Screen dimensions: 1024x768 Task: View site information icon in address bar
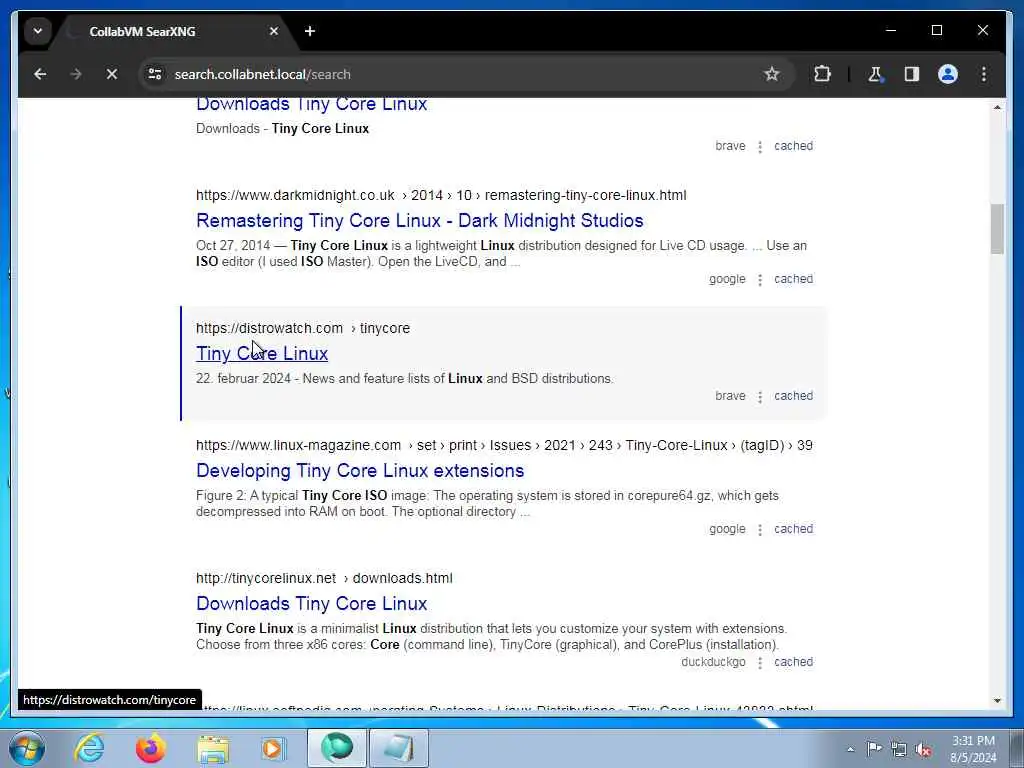[155, 74]
